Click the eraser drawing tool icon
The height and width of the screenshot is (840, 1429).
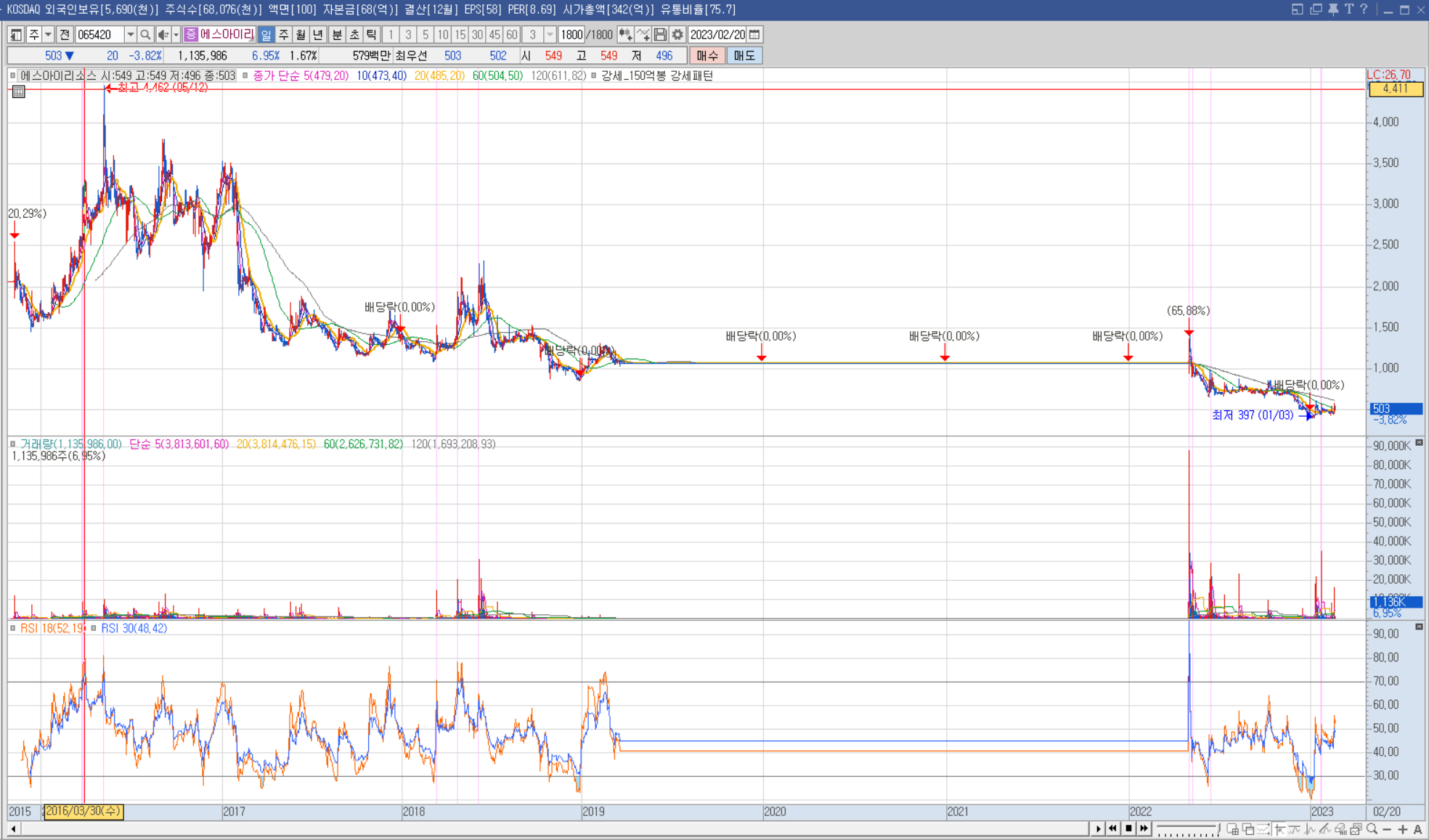click(x=1340, y=829)
